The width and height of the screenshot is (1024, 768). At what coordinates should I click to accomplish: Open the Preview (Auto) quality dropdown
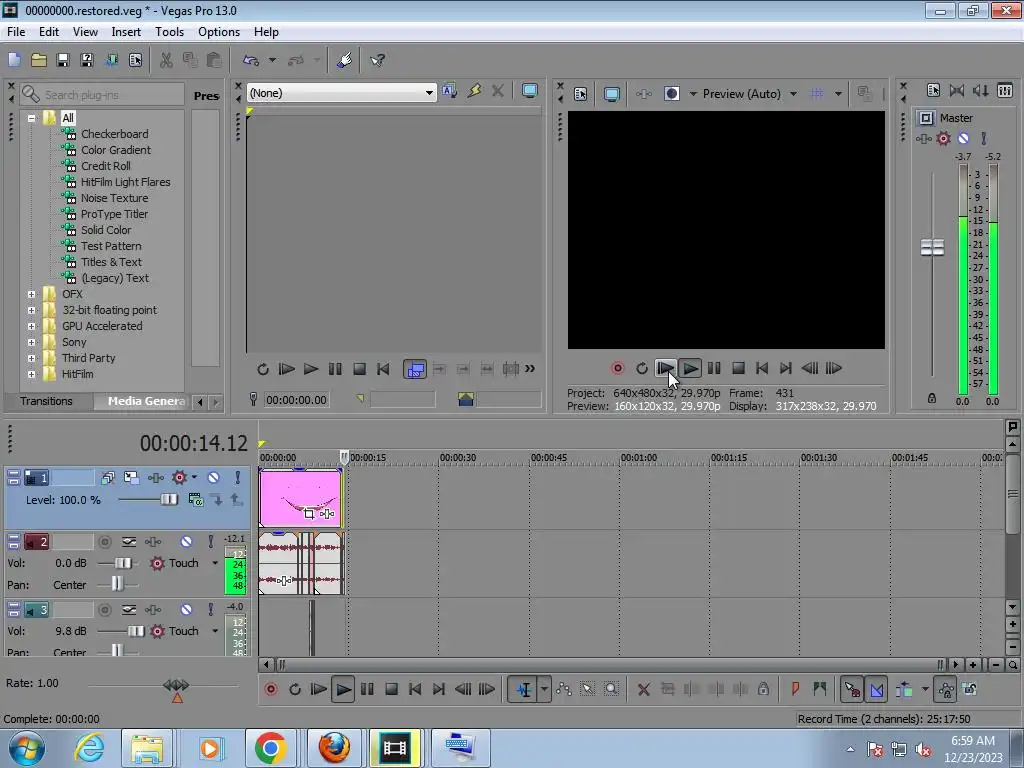(793, 94)
